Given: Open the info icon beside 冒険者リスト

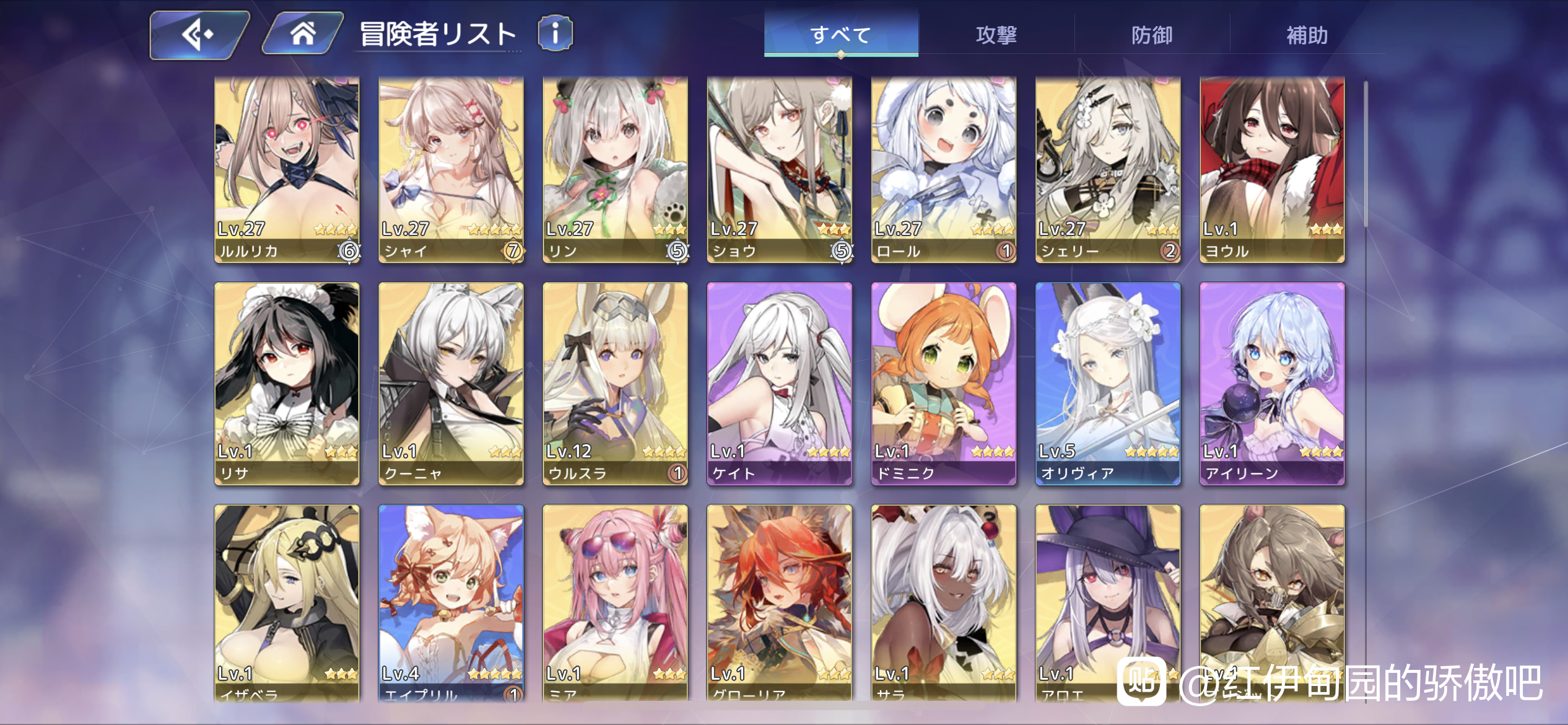Looking at the screenshot, I should click(555, 33).
